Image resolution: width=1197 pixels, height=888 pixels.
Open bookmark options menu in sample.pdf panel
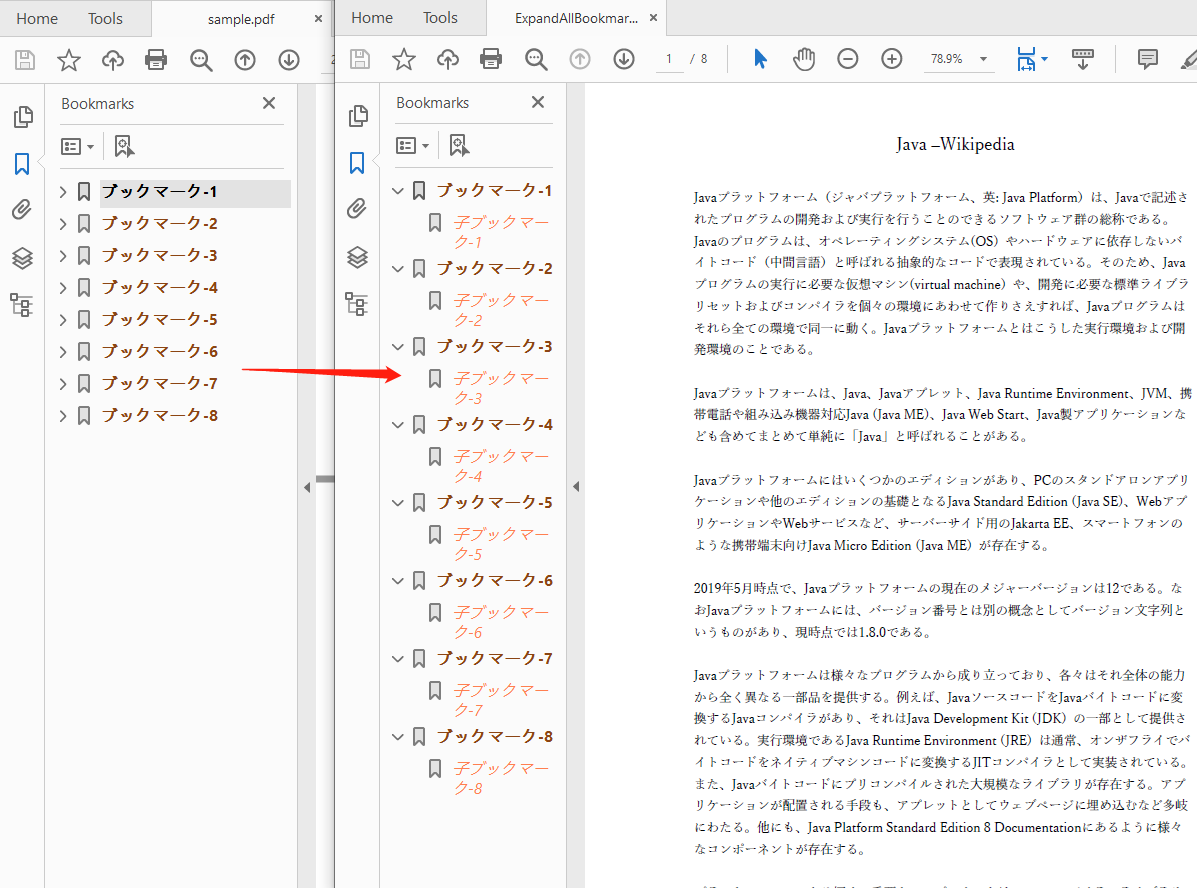(x=77, y=146)
